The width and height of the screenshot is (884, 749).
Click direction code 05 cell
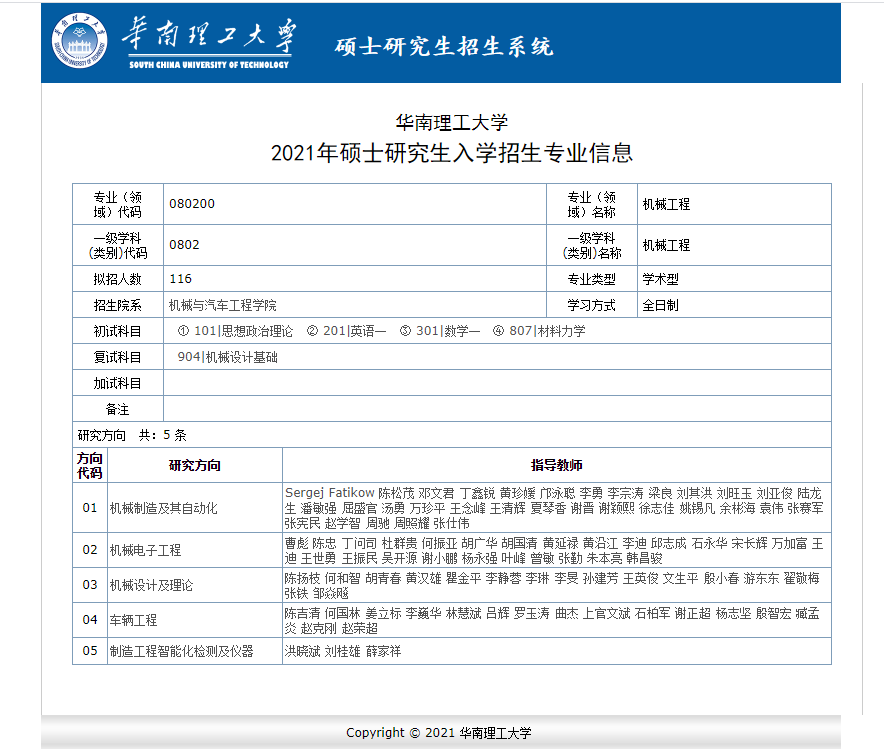[90, 652]
